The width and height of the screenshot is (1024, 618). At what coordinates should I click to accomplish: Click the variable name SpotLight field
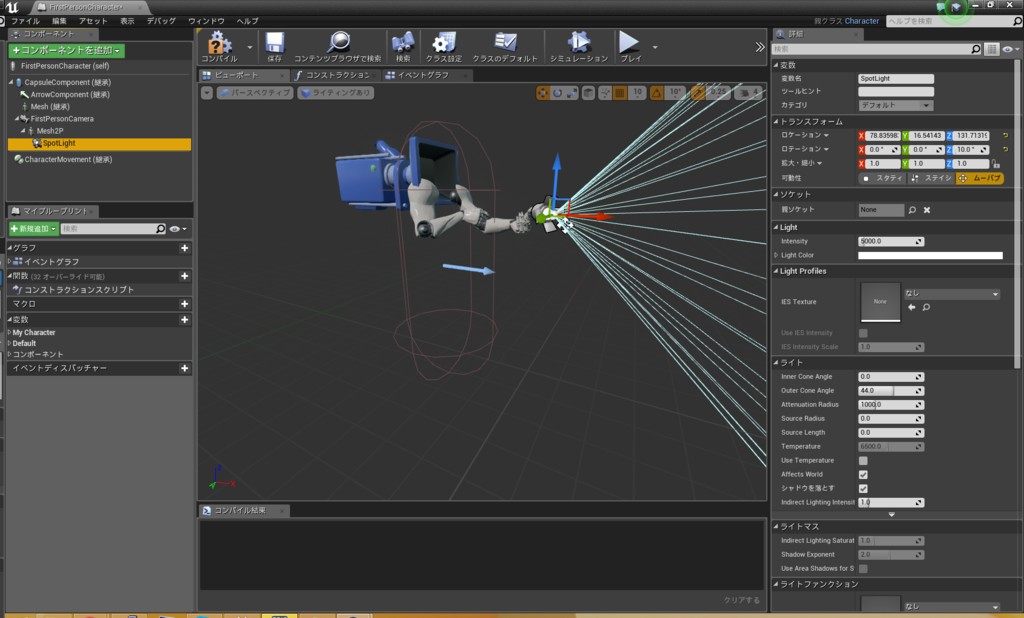[x=895, y=78]
